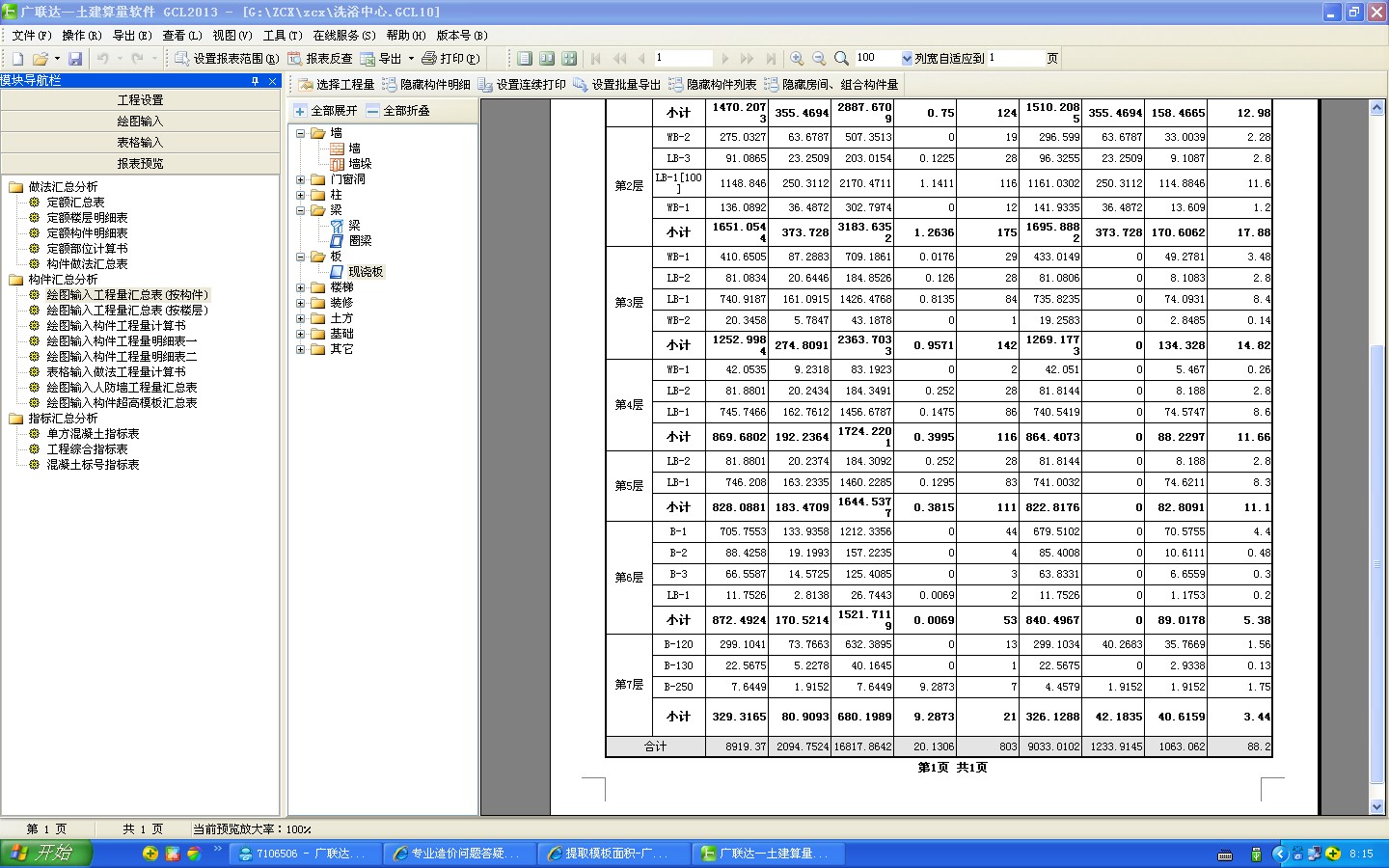
Task: Click the Undo arrow icon
Action: [x=102, y=59]
